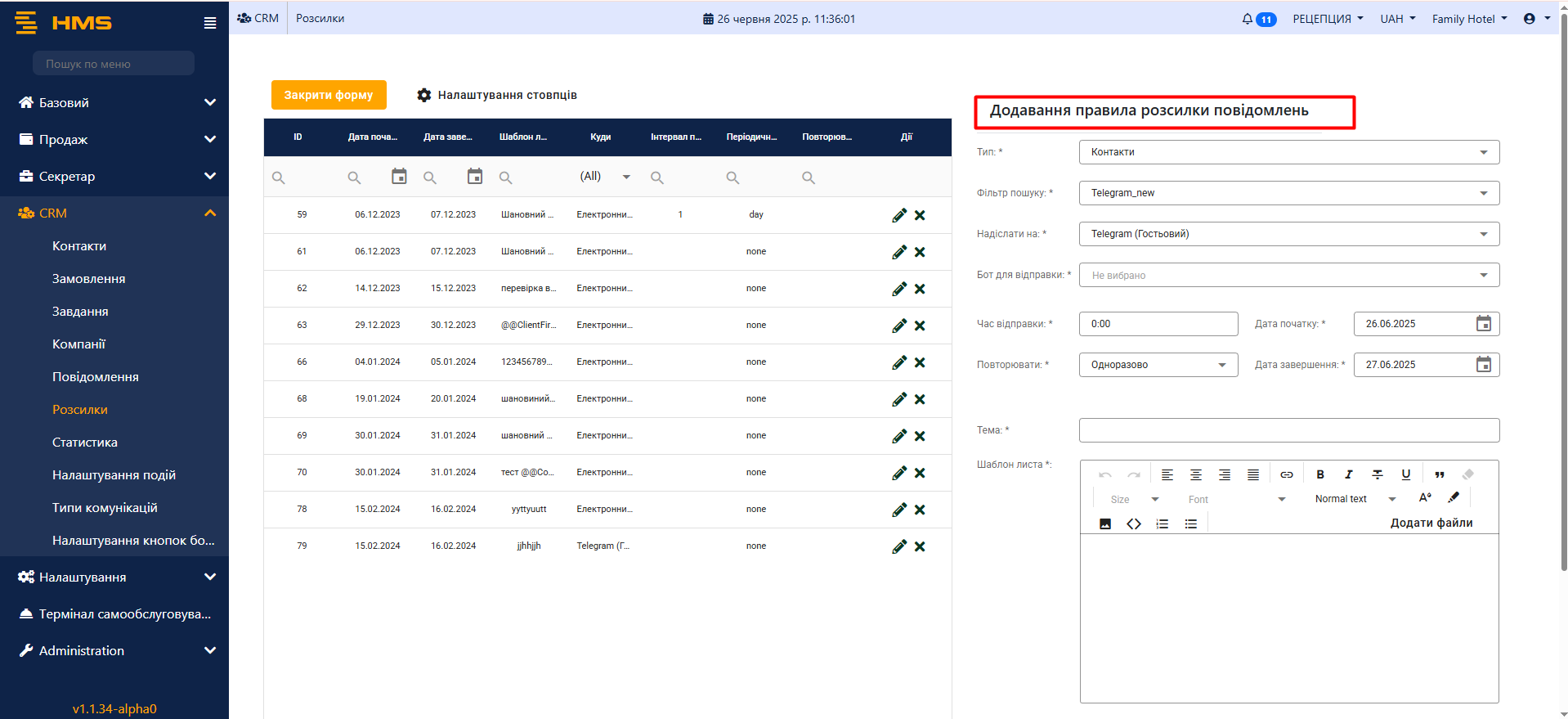Click the italic formatting icon
This screenshot has height=719, width=1568.
[x=1348, y=474]
